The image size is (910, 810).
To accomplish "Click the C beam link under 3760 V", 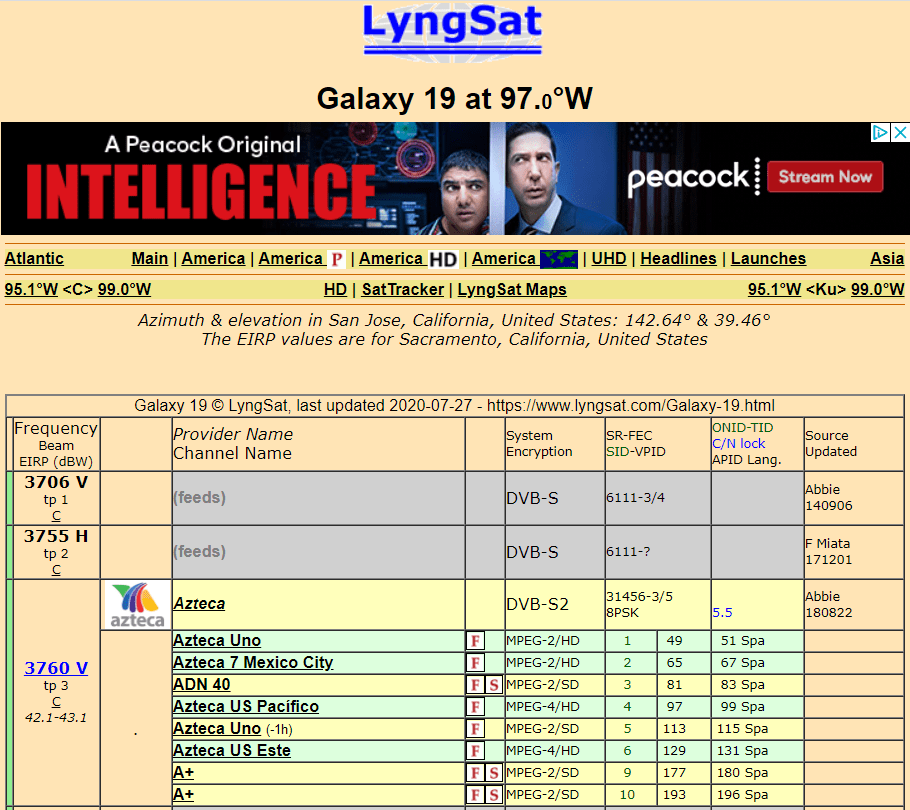I will [x=56, y=701].
